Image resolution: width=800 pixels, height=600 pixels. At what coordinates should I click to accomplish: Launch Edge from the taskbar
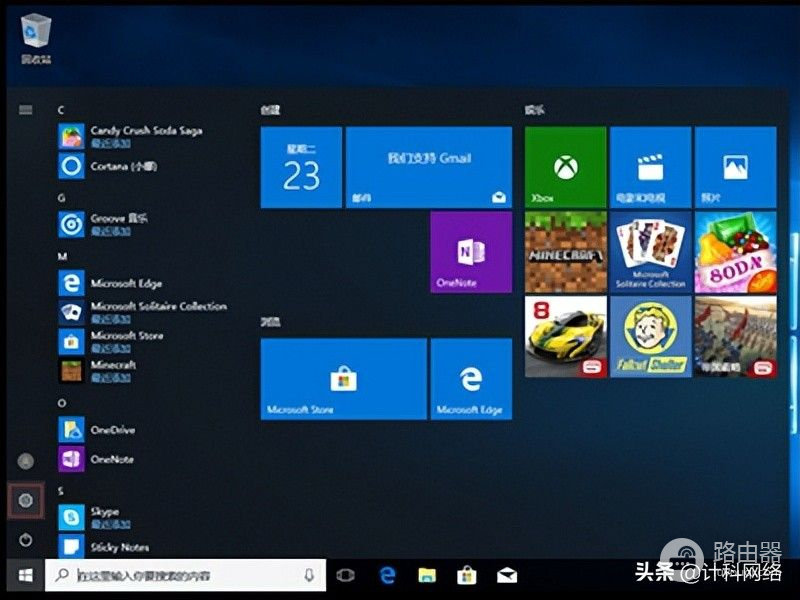point(387,575)
